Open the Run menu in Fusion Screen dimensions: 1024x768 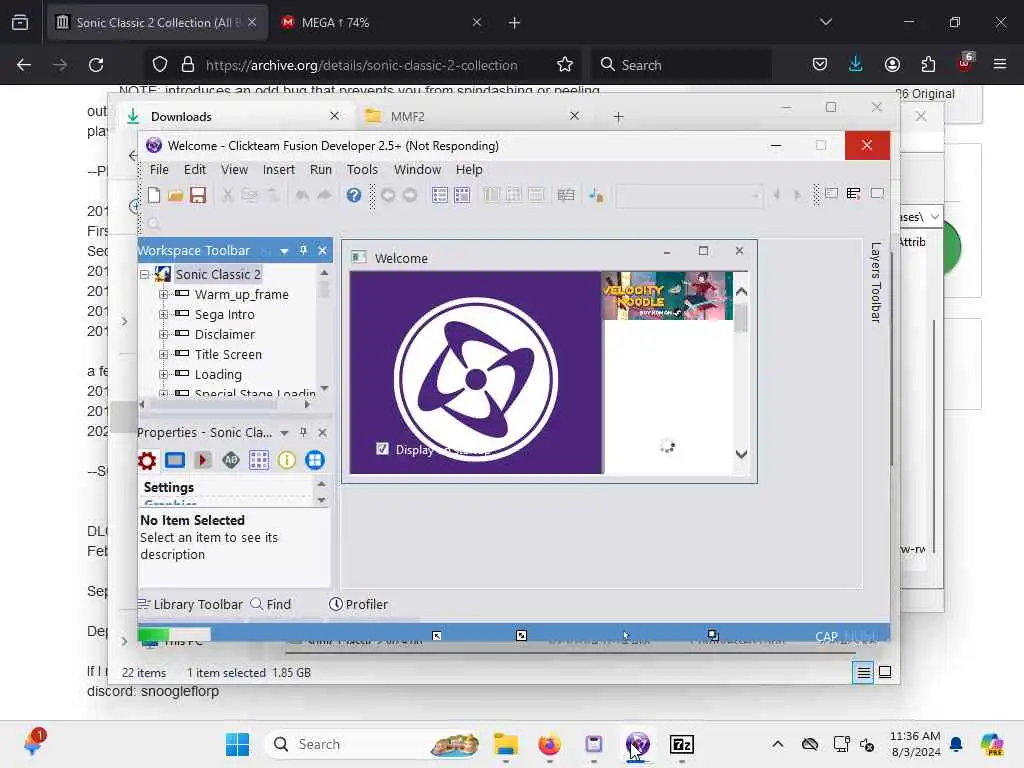click(321, 169)
